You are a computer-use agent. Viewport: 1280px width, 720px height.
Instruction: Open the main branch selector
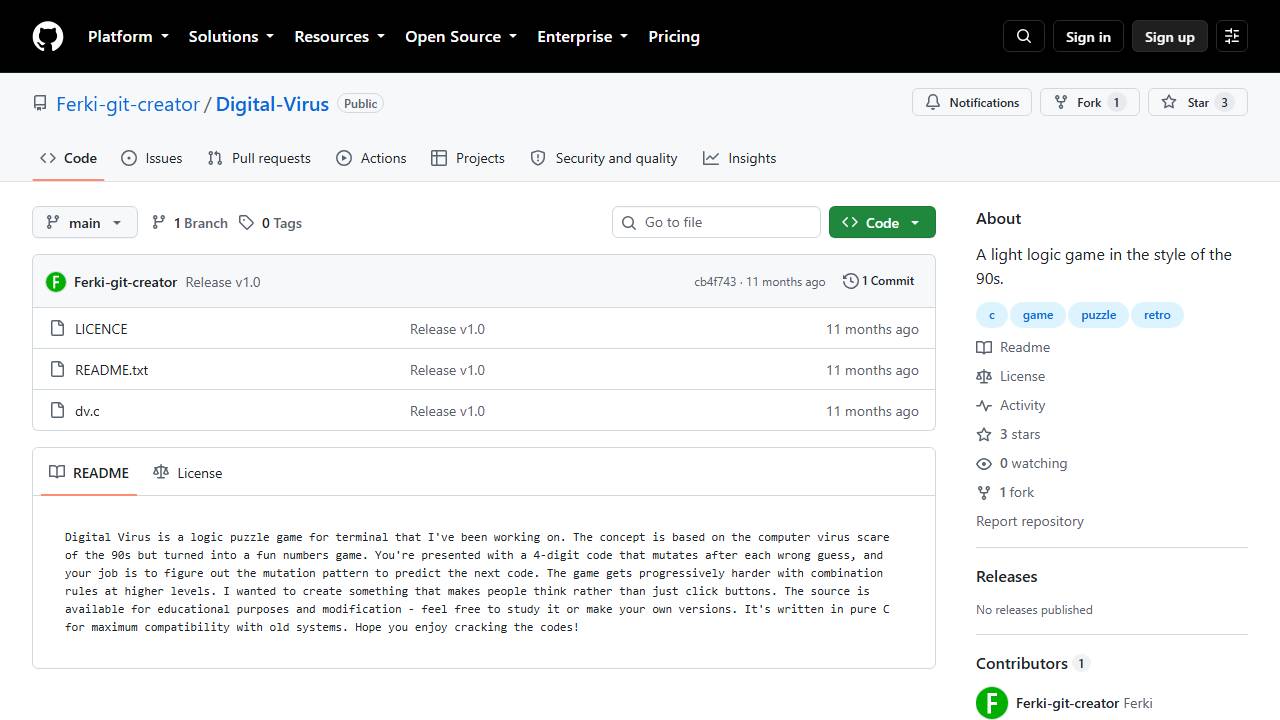[x=85, y=222]
